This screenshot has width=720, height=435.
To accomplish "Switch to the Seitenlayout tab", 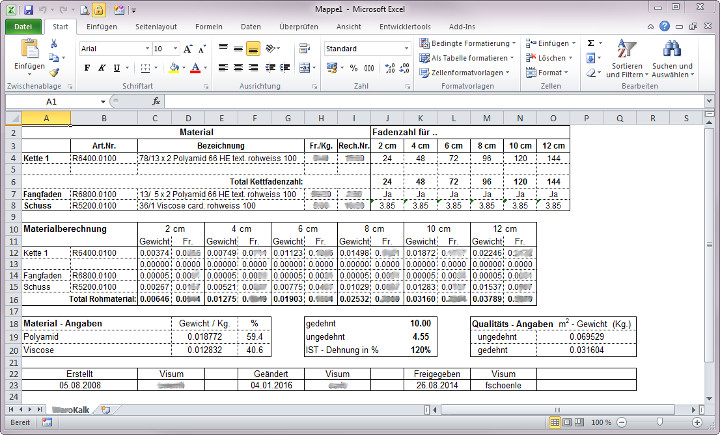I will (x=156, y=26).
